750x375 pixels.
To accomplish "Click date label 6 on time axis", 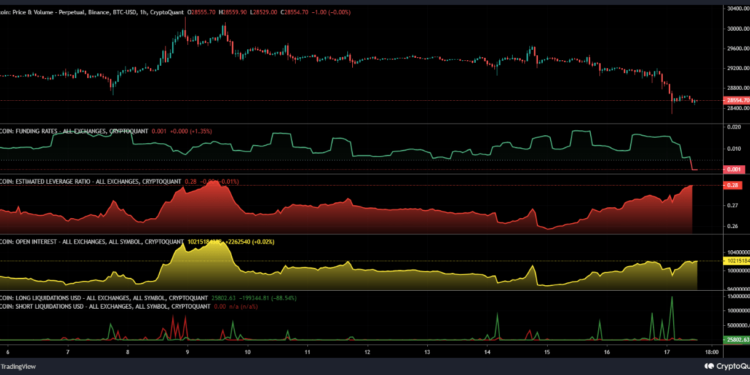I will pyautogui.click(x=8, y=352).
